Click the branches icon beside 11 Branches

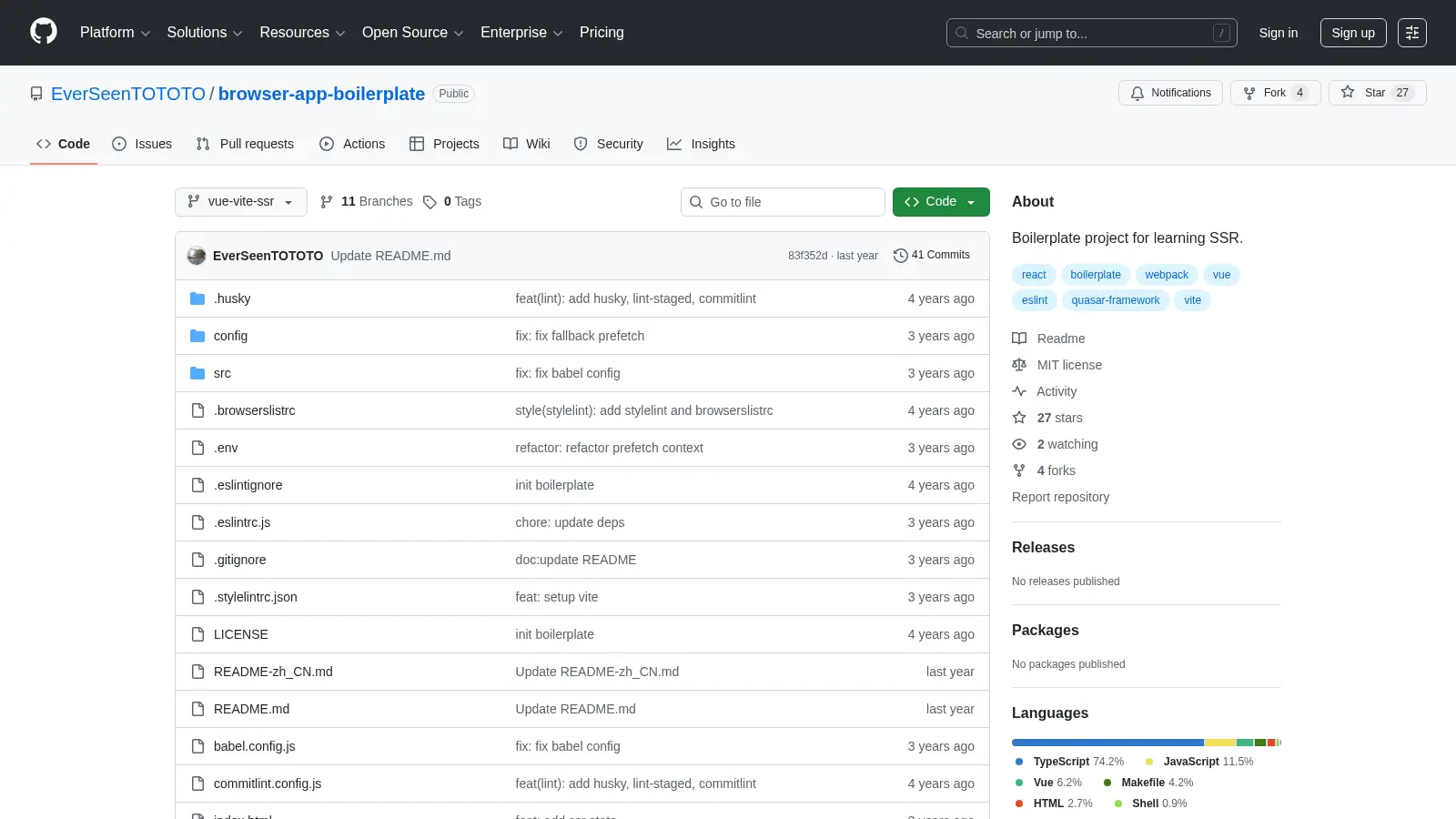tap(327, 202)
